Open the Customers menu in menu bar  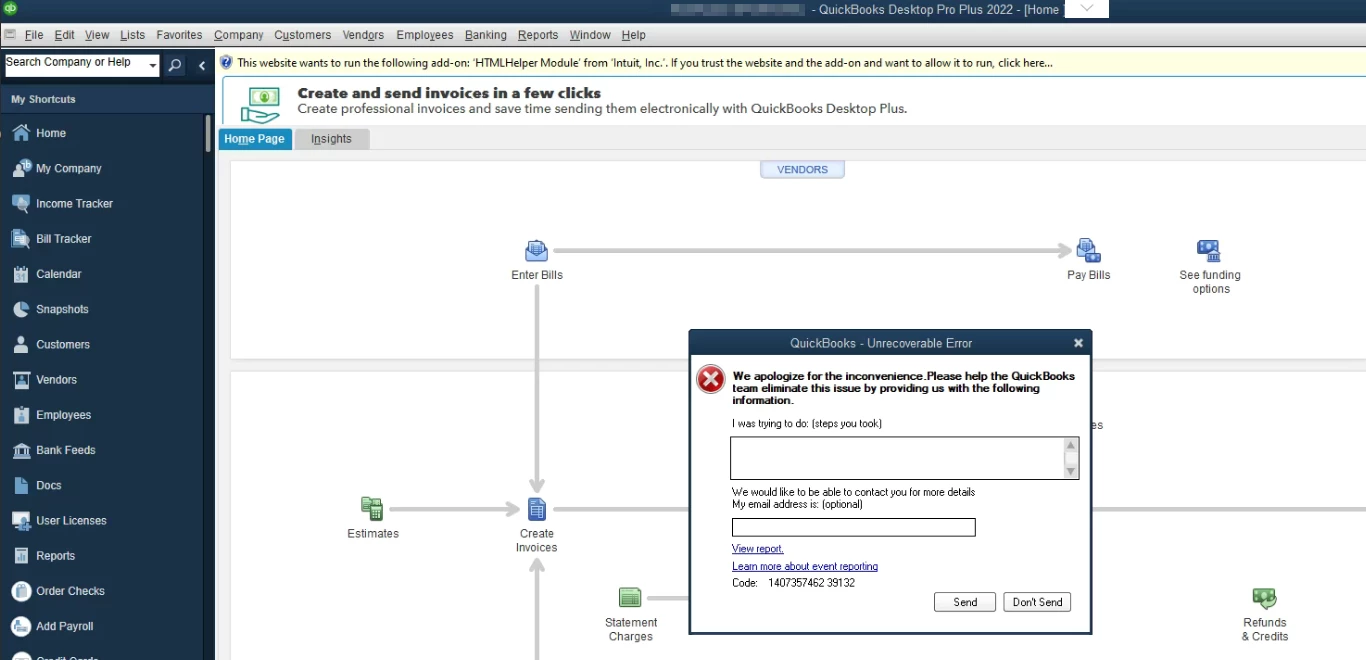click(302, 35)
